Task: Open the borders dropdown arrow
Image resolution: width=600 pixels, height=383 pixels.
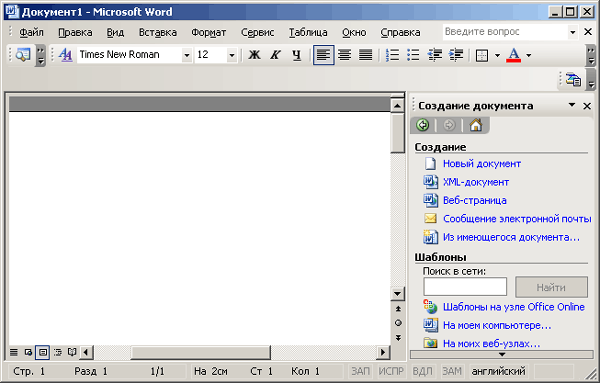Action: click(497, 55)
